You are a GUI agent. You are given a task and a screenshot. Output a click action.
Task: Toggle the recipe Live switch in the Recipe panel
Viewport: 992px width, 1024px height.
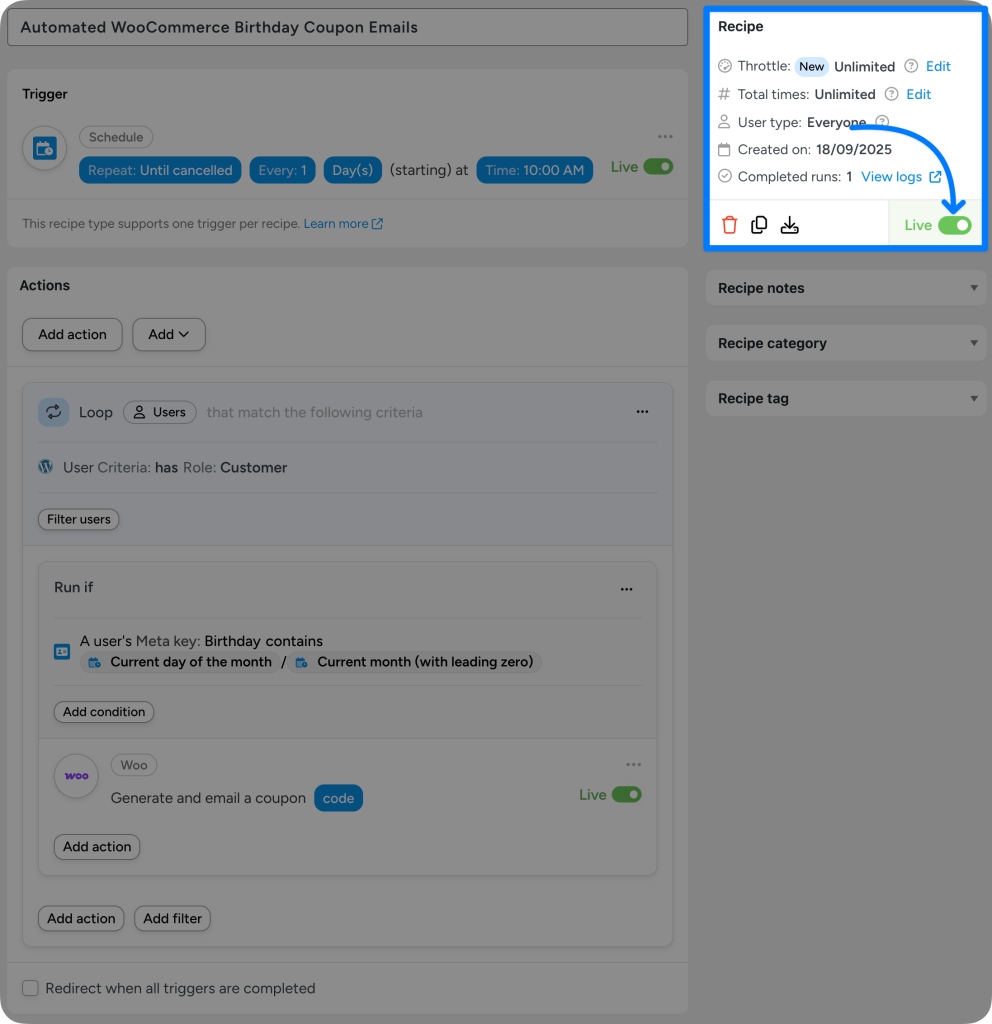tap(958, 225)
